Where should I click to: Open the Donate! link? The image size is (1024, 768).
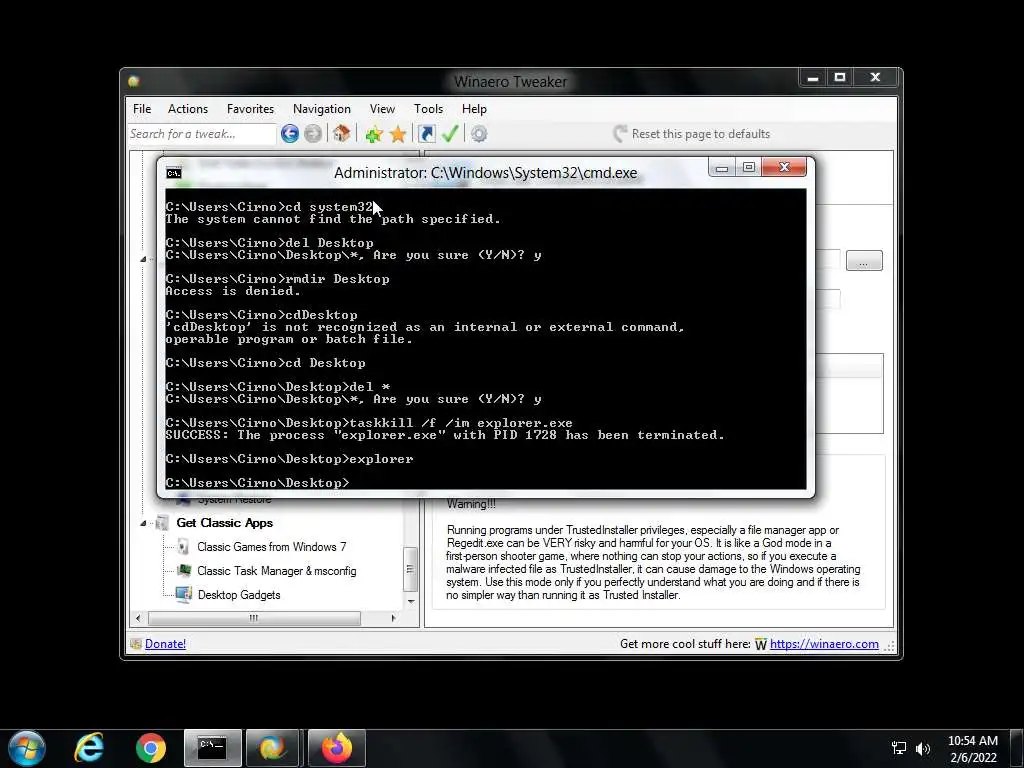click(165, 644)
